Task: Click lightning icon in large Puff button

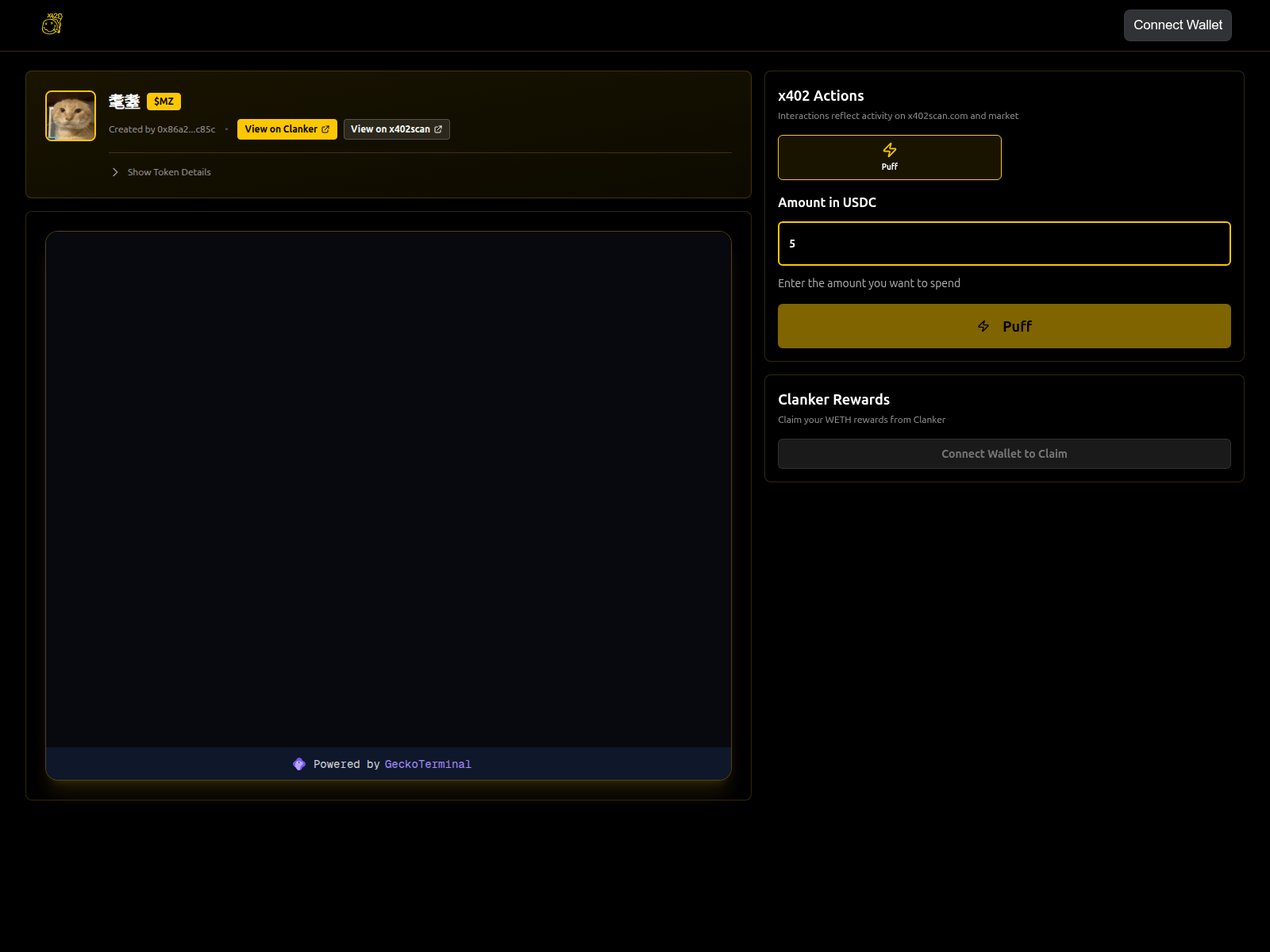Action: tap(983, 326)
